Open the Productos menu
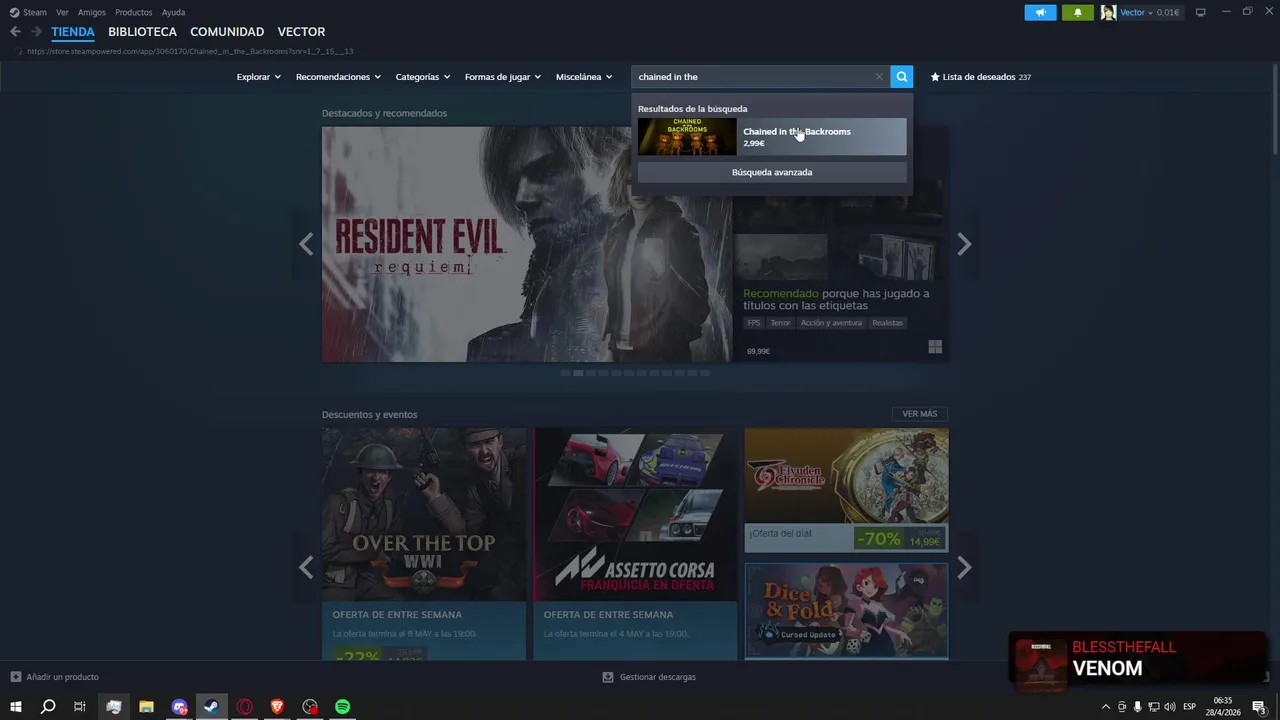 134,12
